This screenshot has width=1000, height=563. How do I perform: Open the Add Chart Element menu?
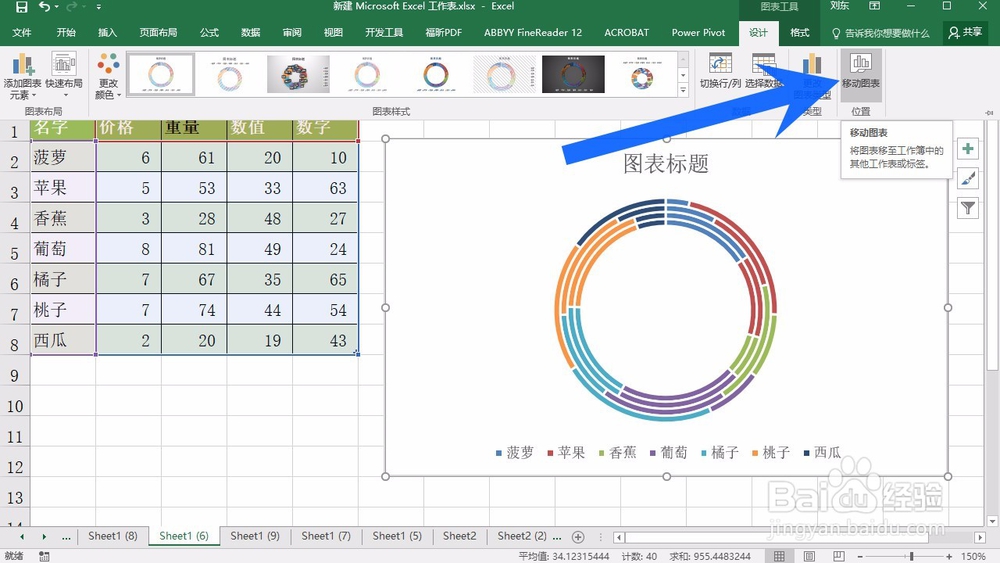coord(22,76)
